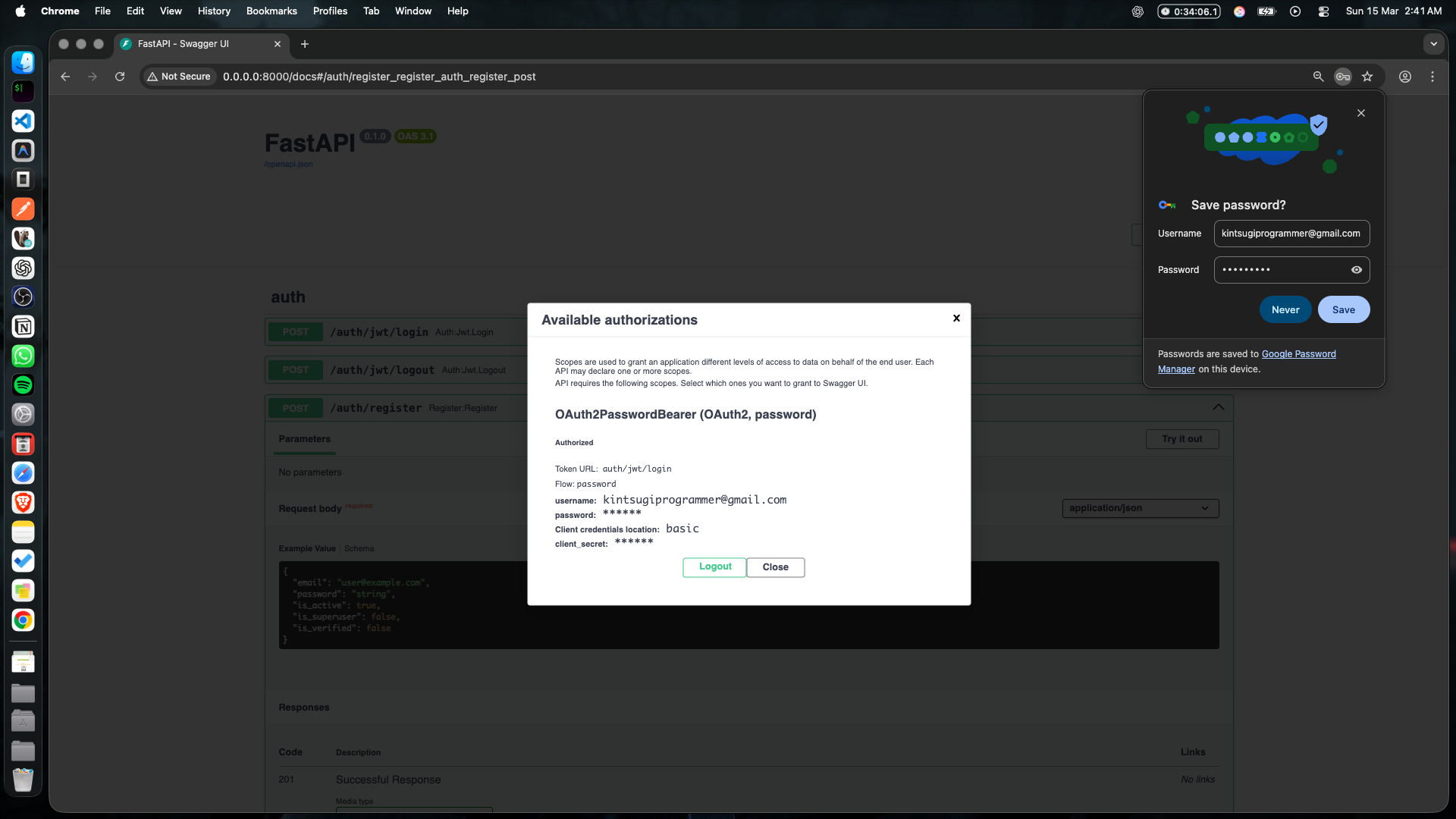The width and height of the screenshot is (1456, 819).
Task: Close the FastAPI - Swagger UI tab
Action: click(x=278, y=44)
